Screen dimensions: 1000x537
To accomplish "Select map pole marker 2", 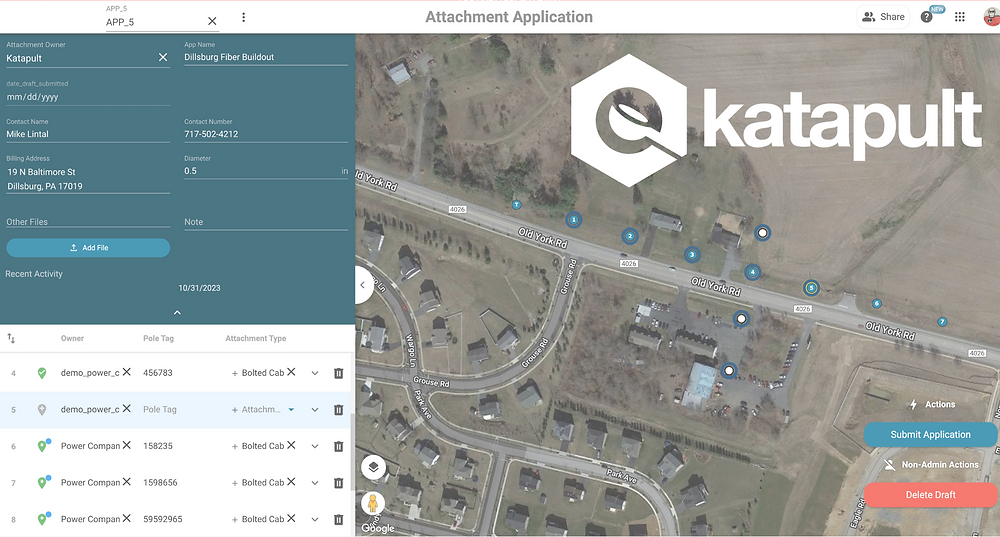I will tap(629, 236).
